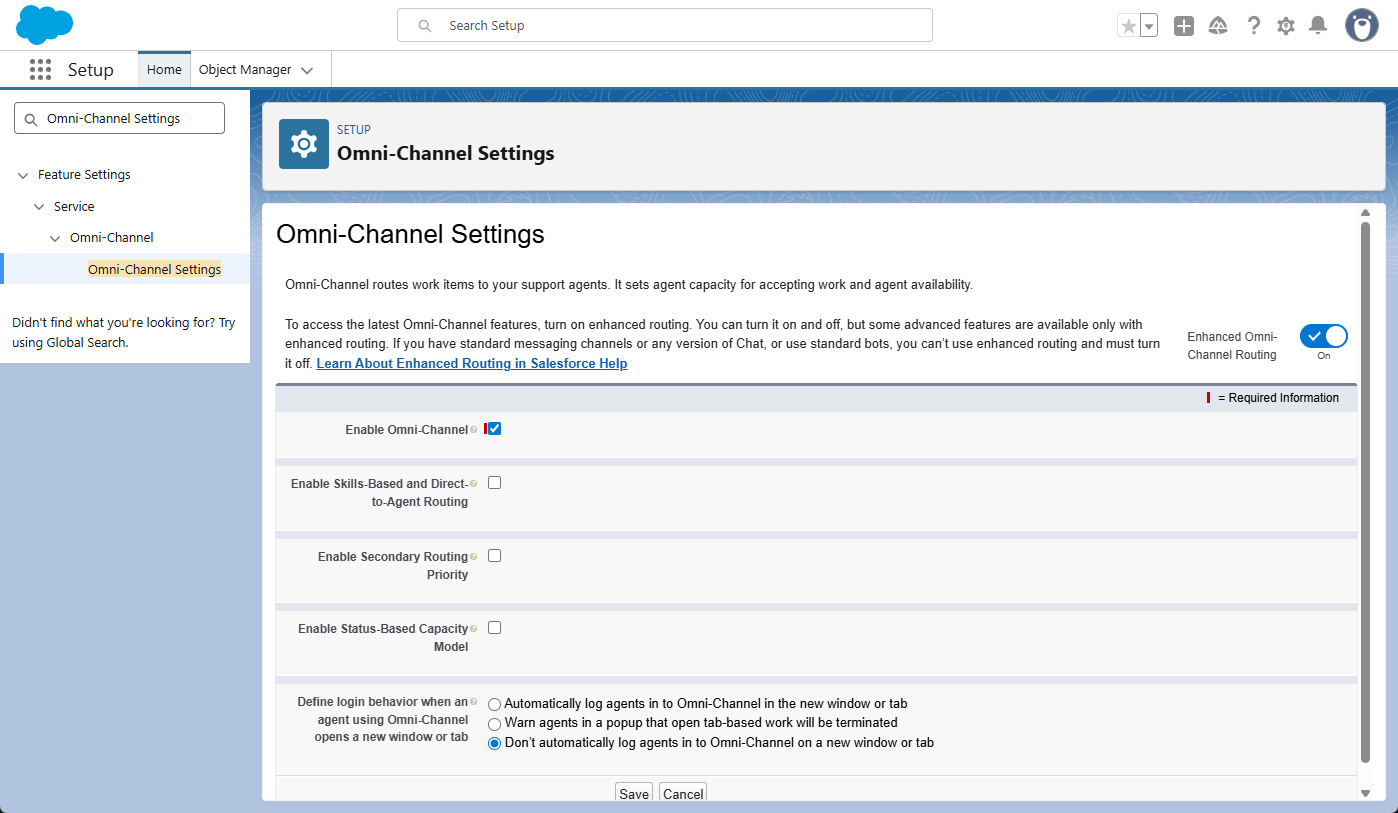Open the Trailhead guidance icon
Viewport: 1398px width, 813px height.
click(x=1218, y=26)
